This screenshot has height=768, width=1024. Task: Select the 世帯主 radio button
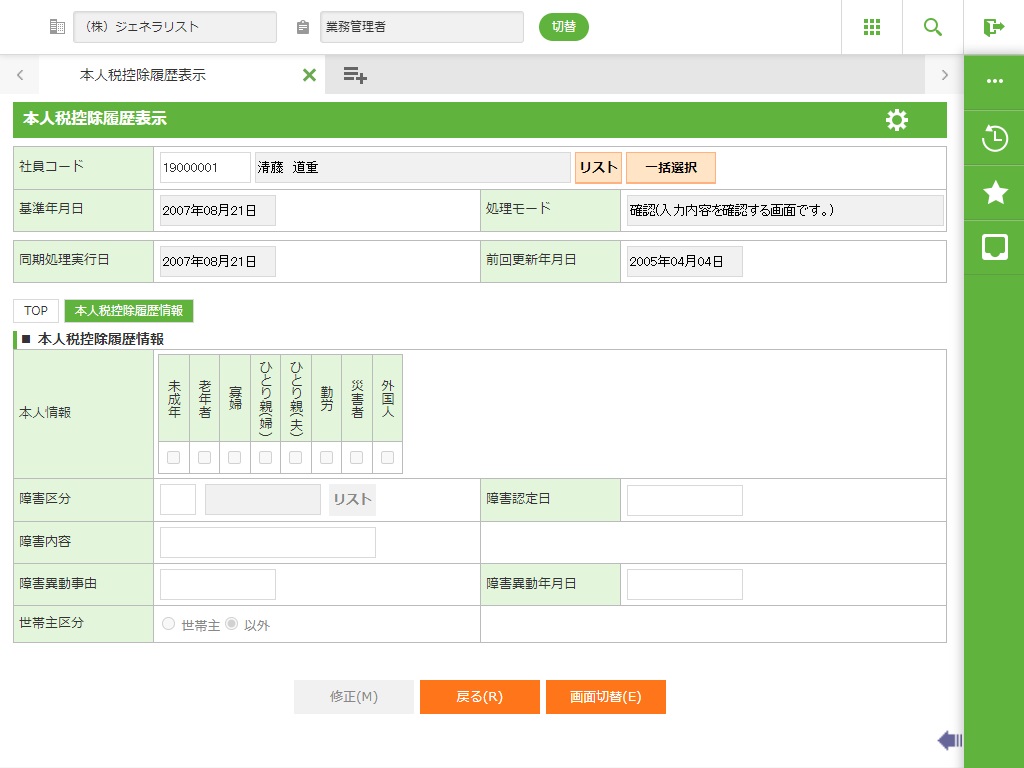tap(168, 624)
